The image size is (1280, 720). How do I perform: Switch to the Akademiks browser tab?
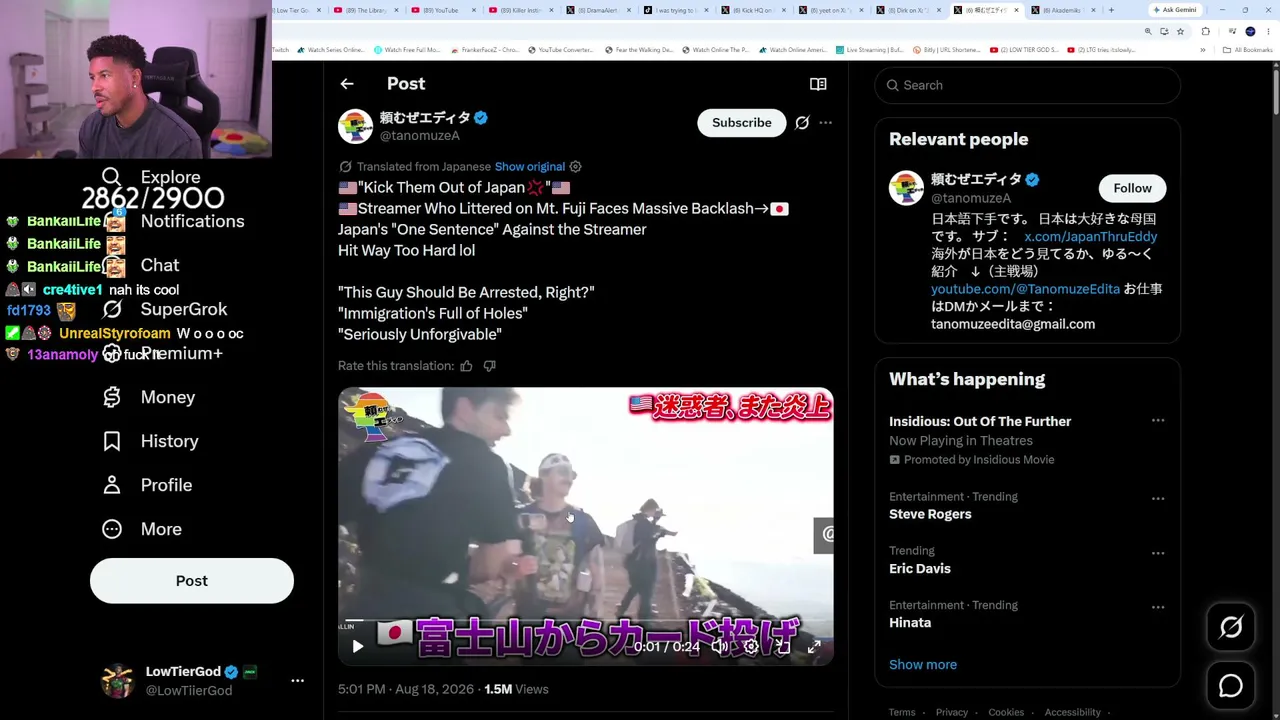coord(1063,10)
